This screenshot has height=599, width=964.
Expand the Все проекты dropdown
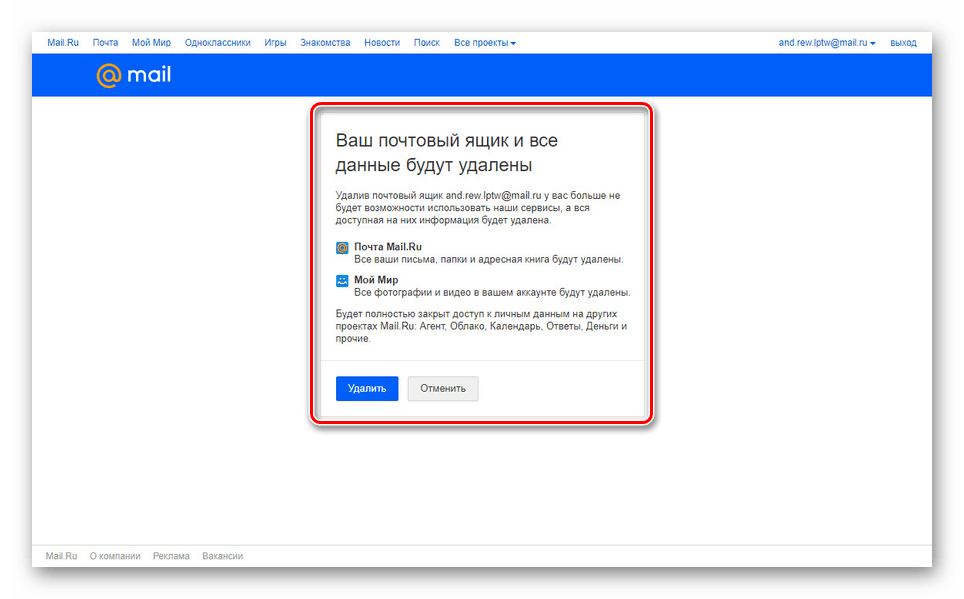(x=485, y=43)
